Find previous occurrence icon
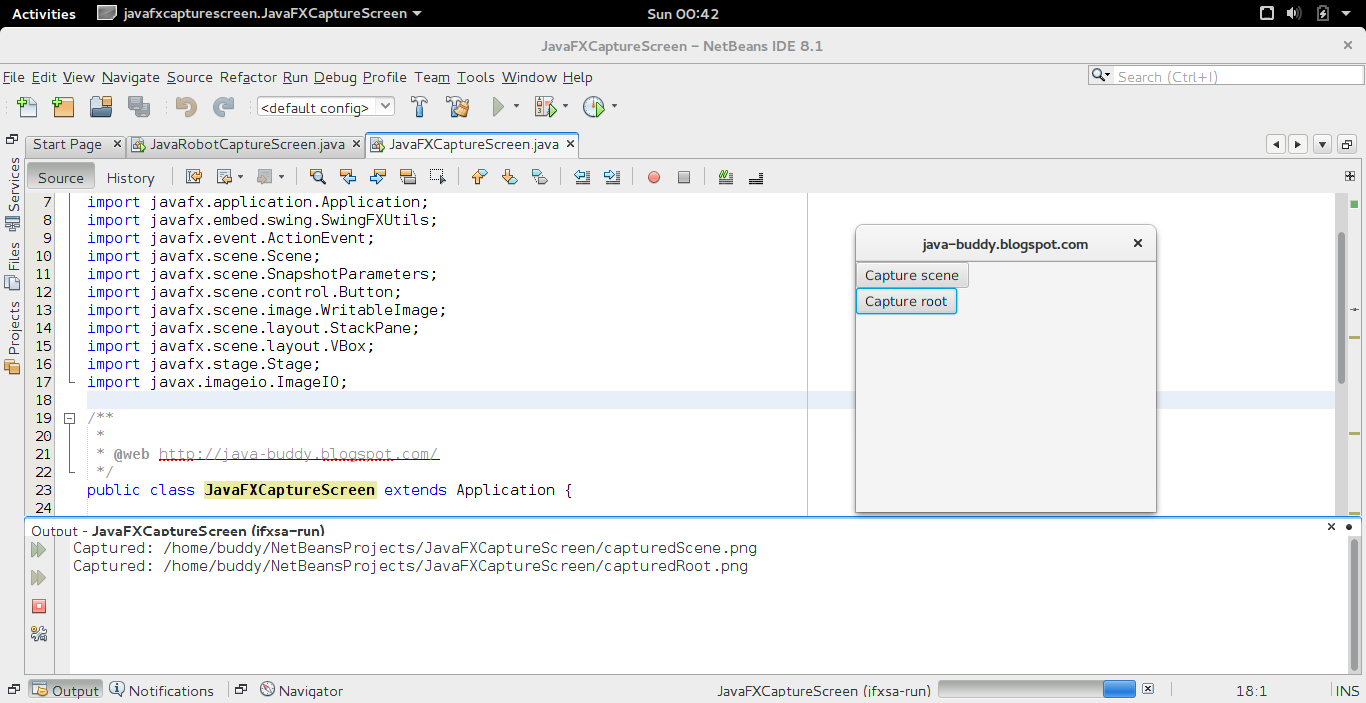1366x703 pixels. (348, 177)
